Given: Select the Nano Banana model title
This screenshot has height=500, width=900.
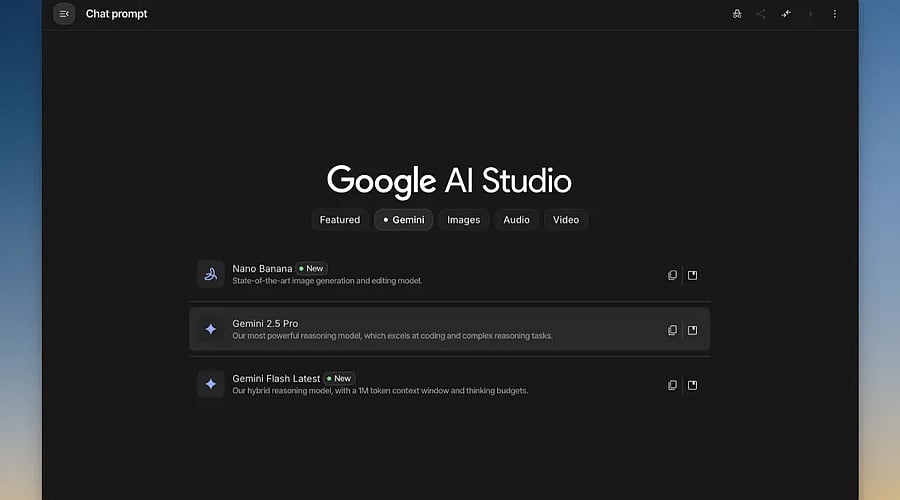Looking at the screenshot, I should [x=262, y=269].
